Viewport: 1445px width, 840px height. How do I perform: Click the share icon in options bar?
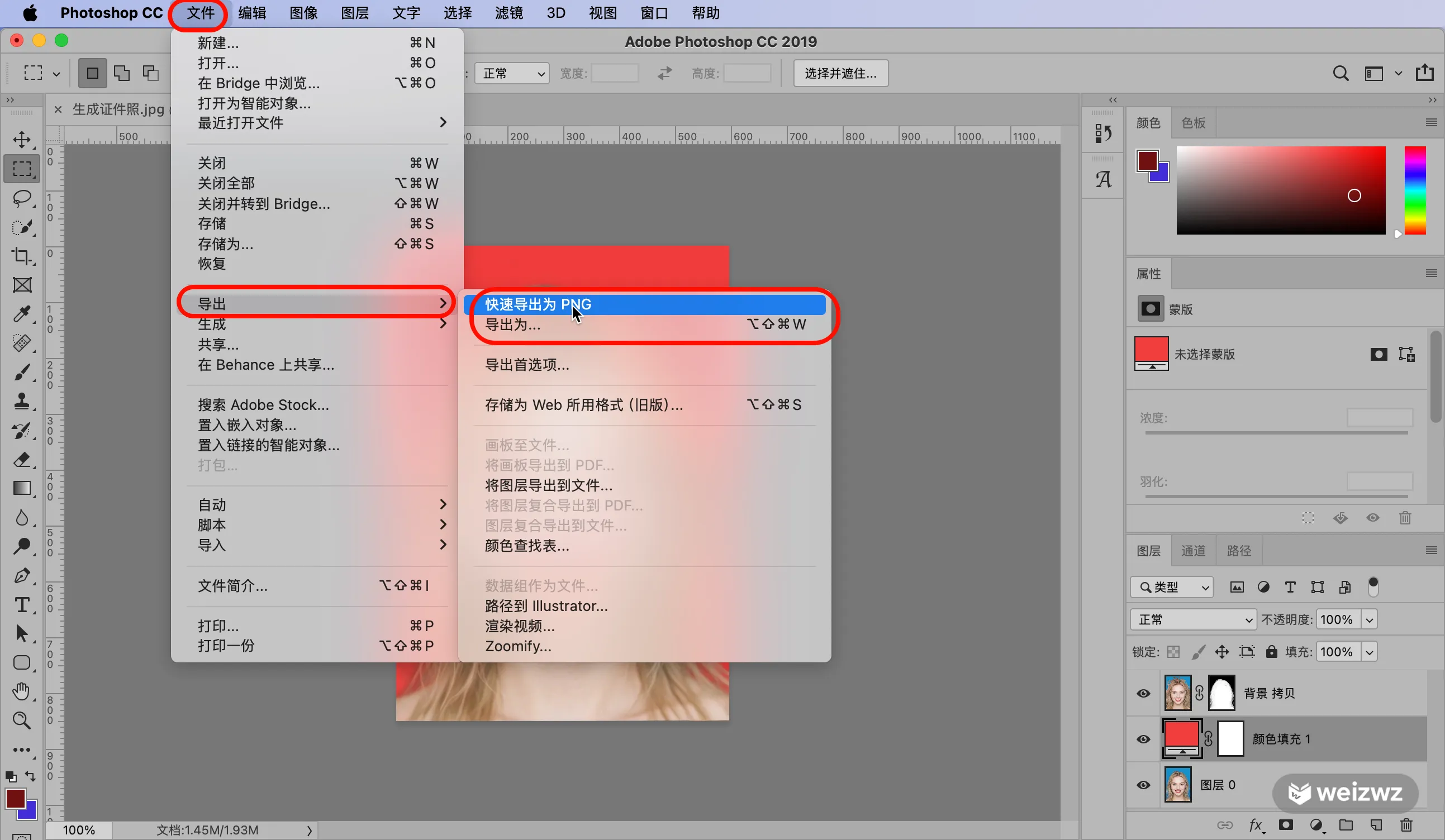[1424, 73]
